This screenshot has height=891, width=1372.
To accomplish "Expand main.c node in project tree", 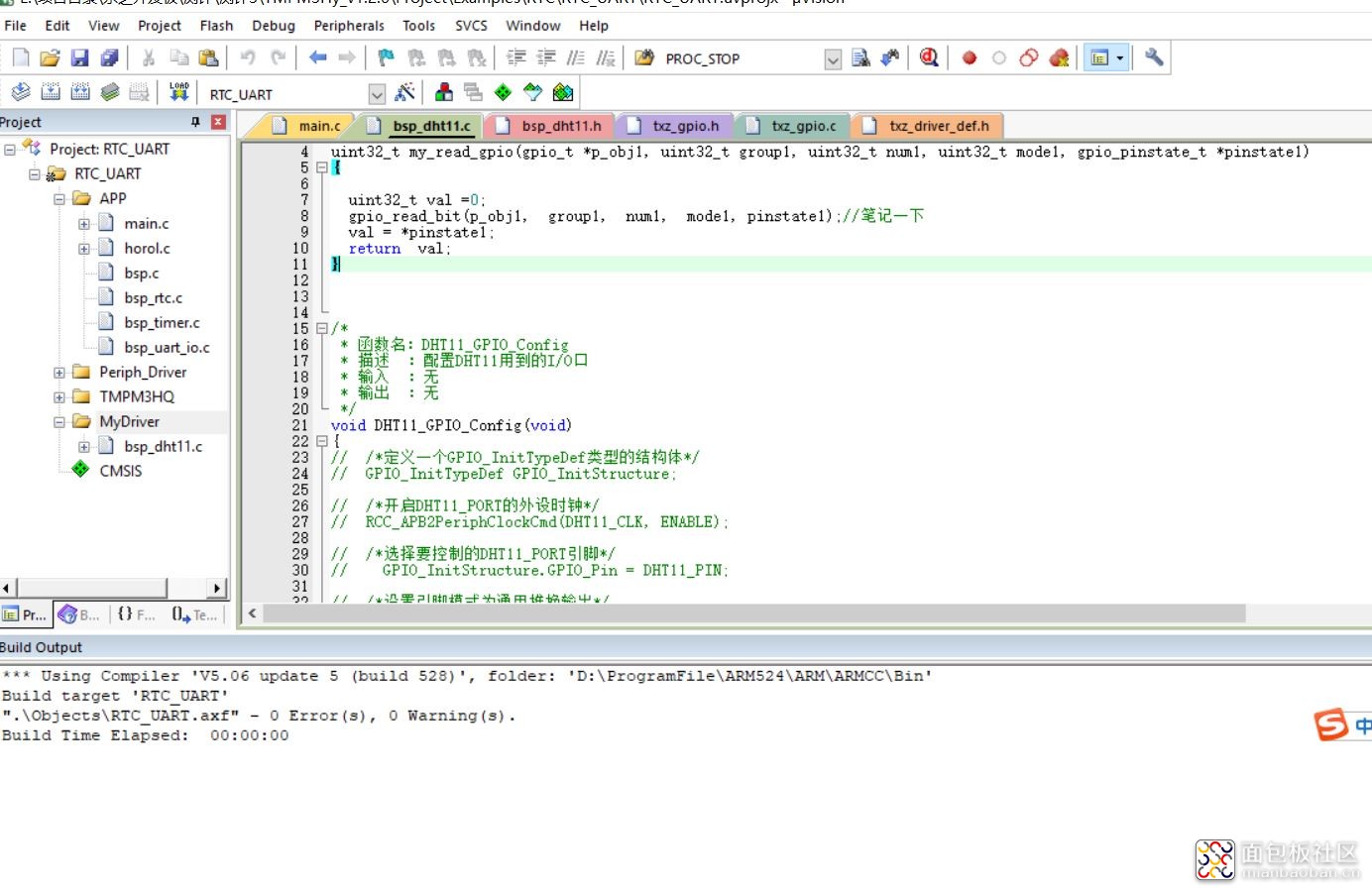I will [x=84, y=224].
